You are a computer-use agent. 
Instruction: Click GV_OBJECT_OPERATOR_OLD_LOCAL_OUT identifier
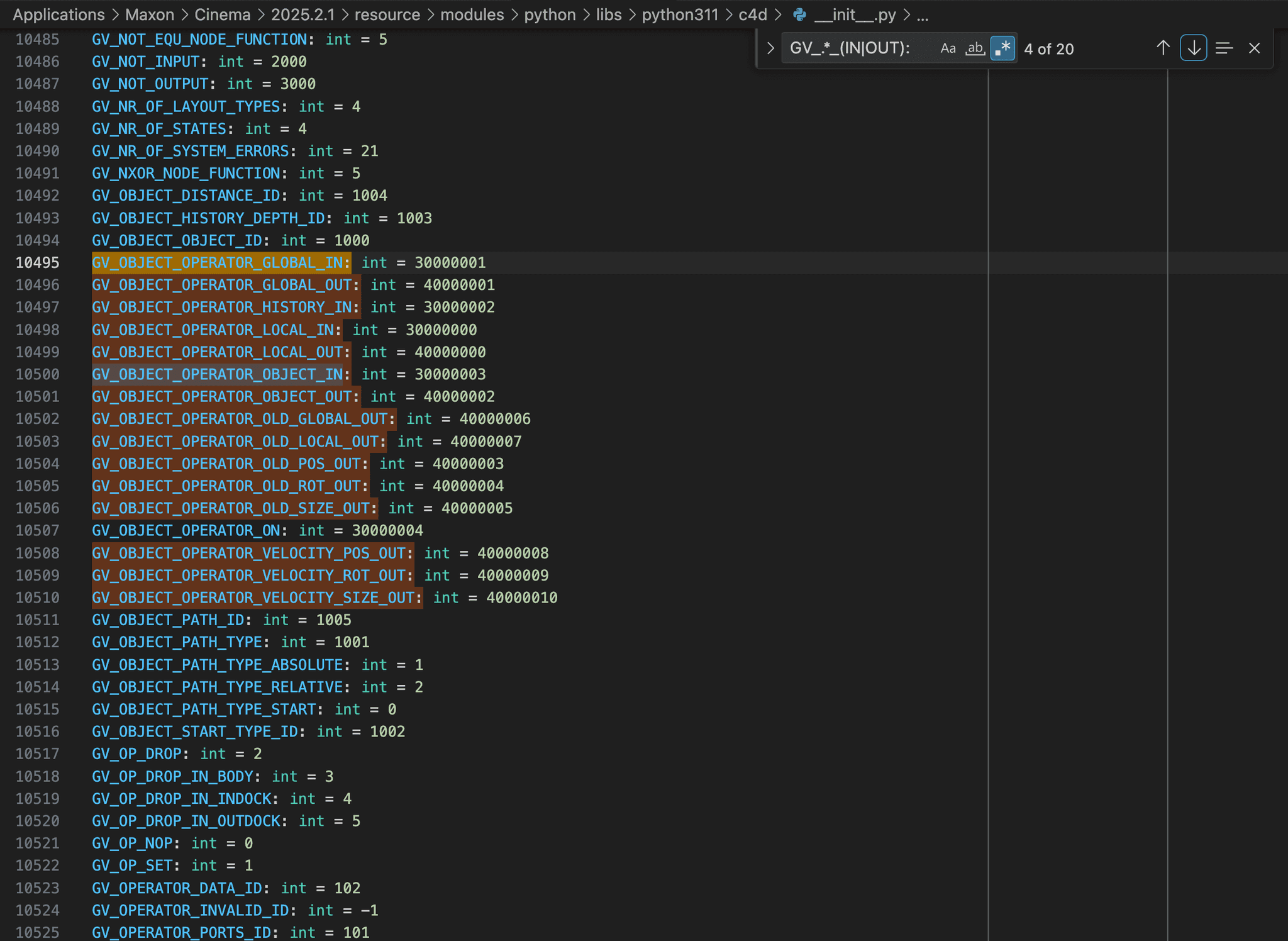(235, 441)
